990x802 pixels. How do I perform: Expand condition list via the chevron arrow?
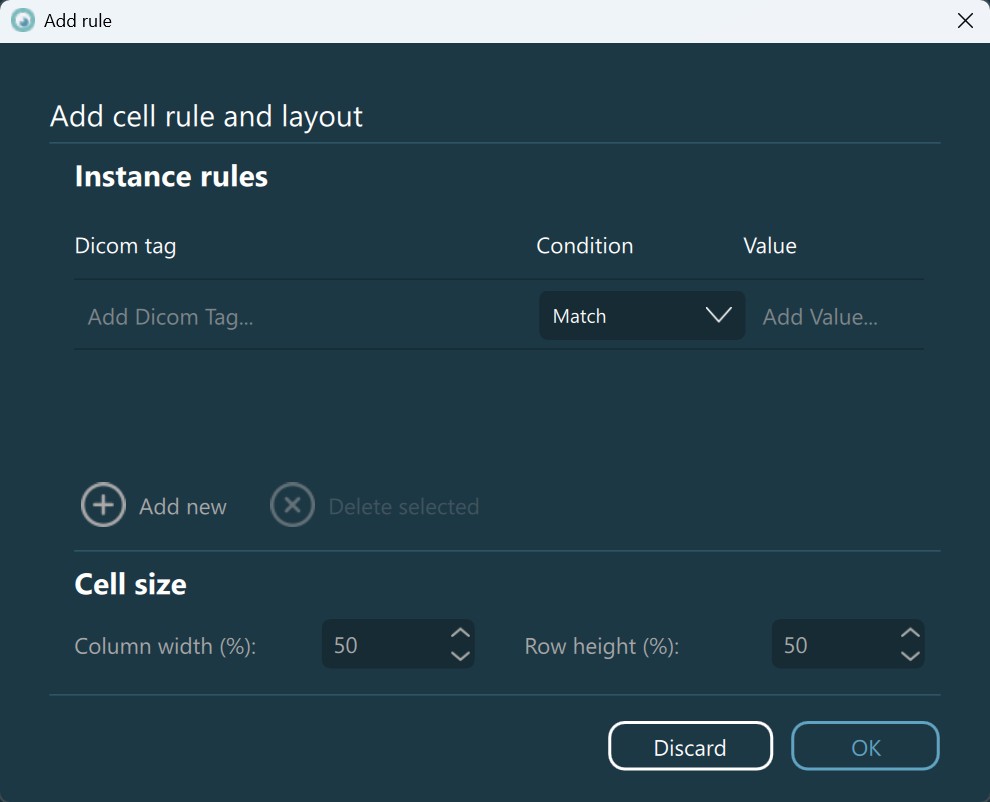click(x=718, y=316)
